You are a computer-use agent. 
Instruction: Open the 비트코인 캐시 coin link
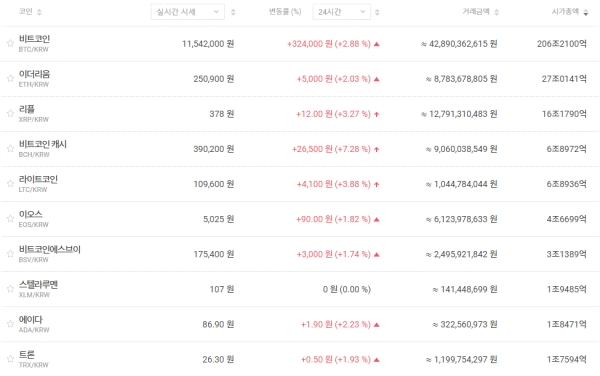43,144
